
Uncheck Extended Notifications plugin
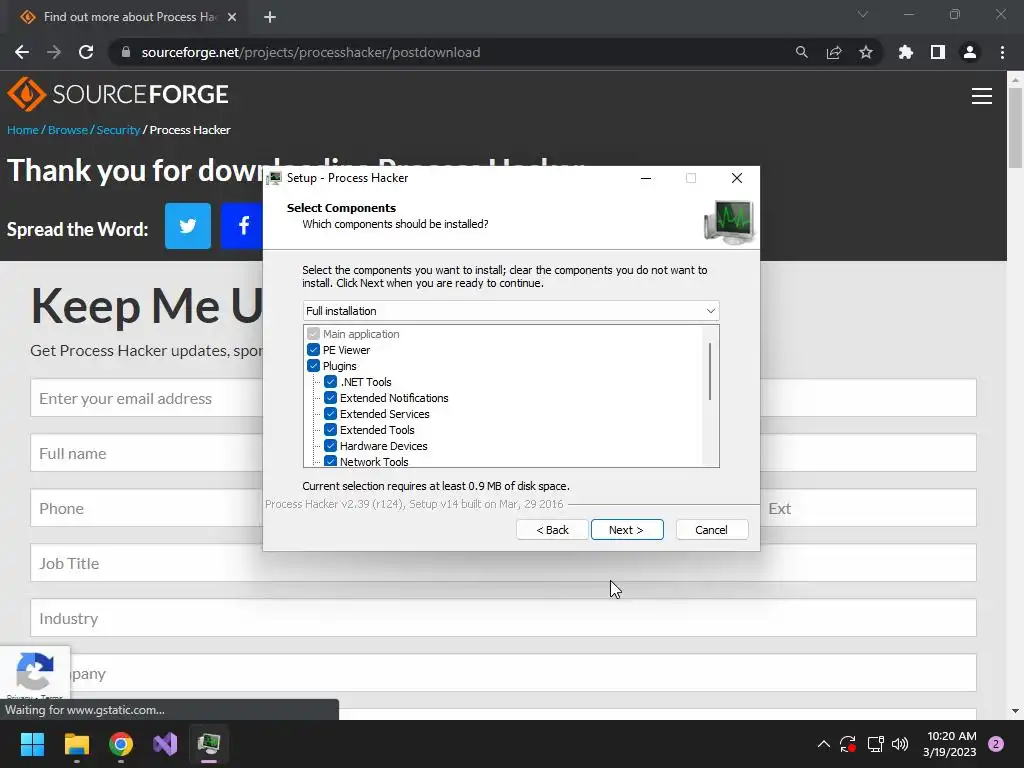tap(330, 398)
